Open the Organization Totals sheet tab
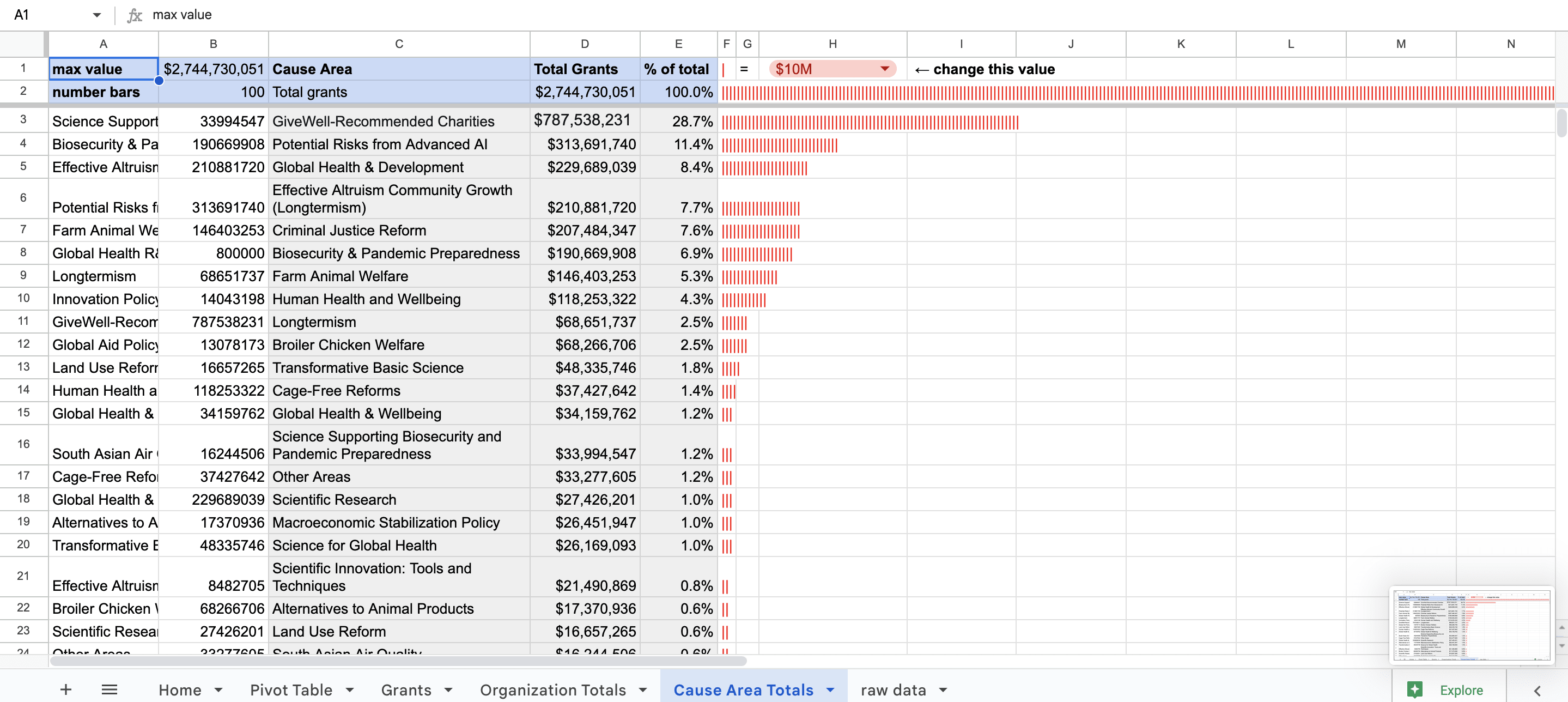 pyautogui.click(x=552, y=690)
